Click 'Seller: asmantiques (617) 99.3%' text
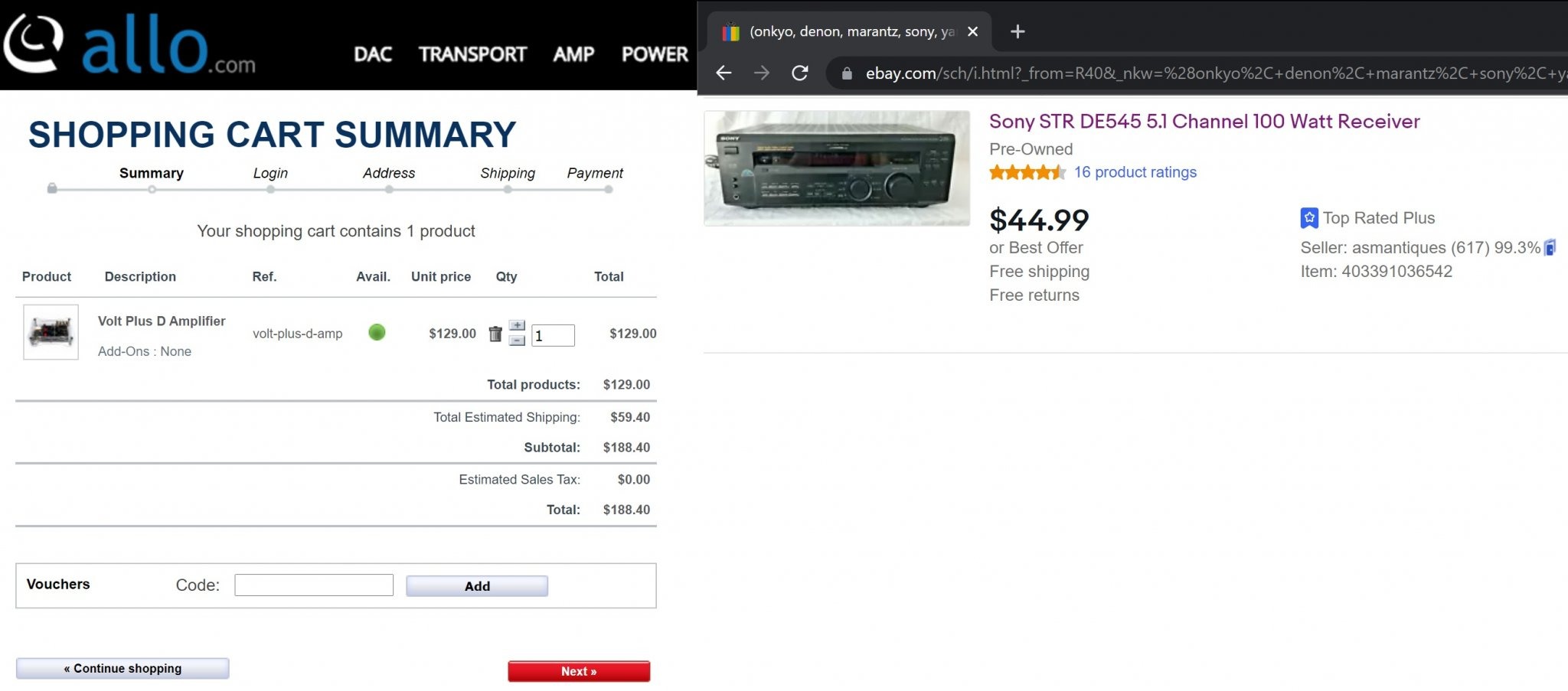The width and height of the screenshot is (1568, 691). coord(1420,248)
